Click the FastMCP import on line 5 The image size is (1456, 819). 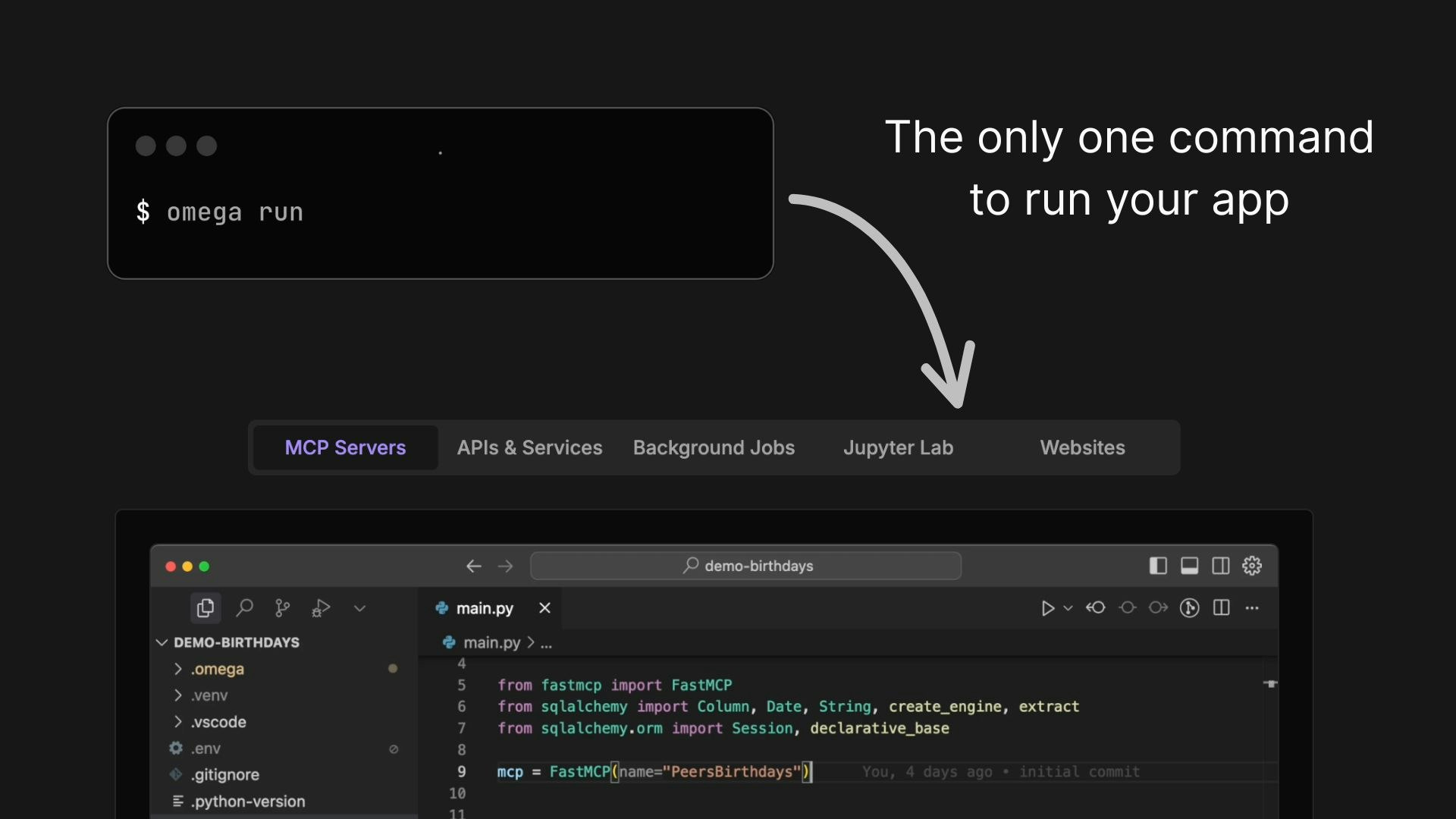click(x=701, y=685)
